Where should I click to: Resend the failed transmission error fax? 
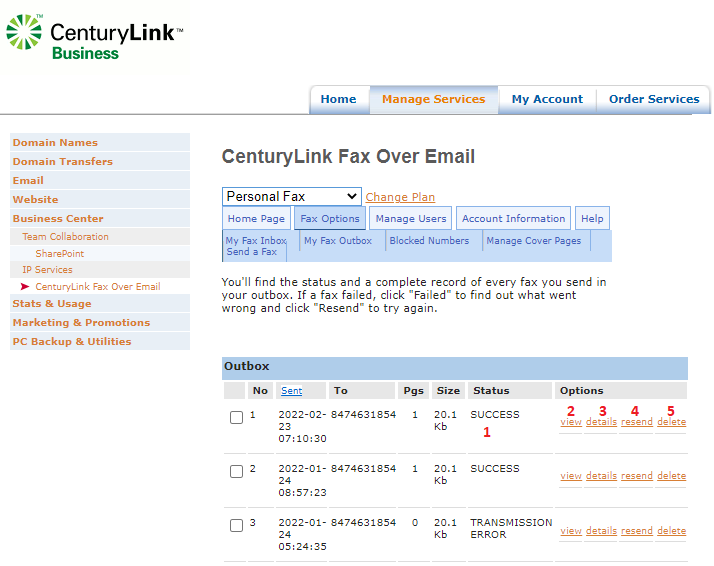coord(636,531)
